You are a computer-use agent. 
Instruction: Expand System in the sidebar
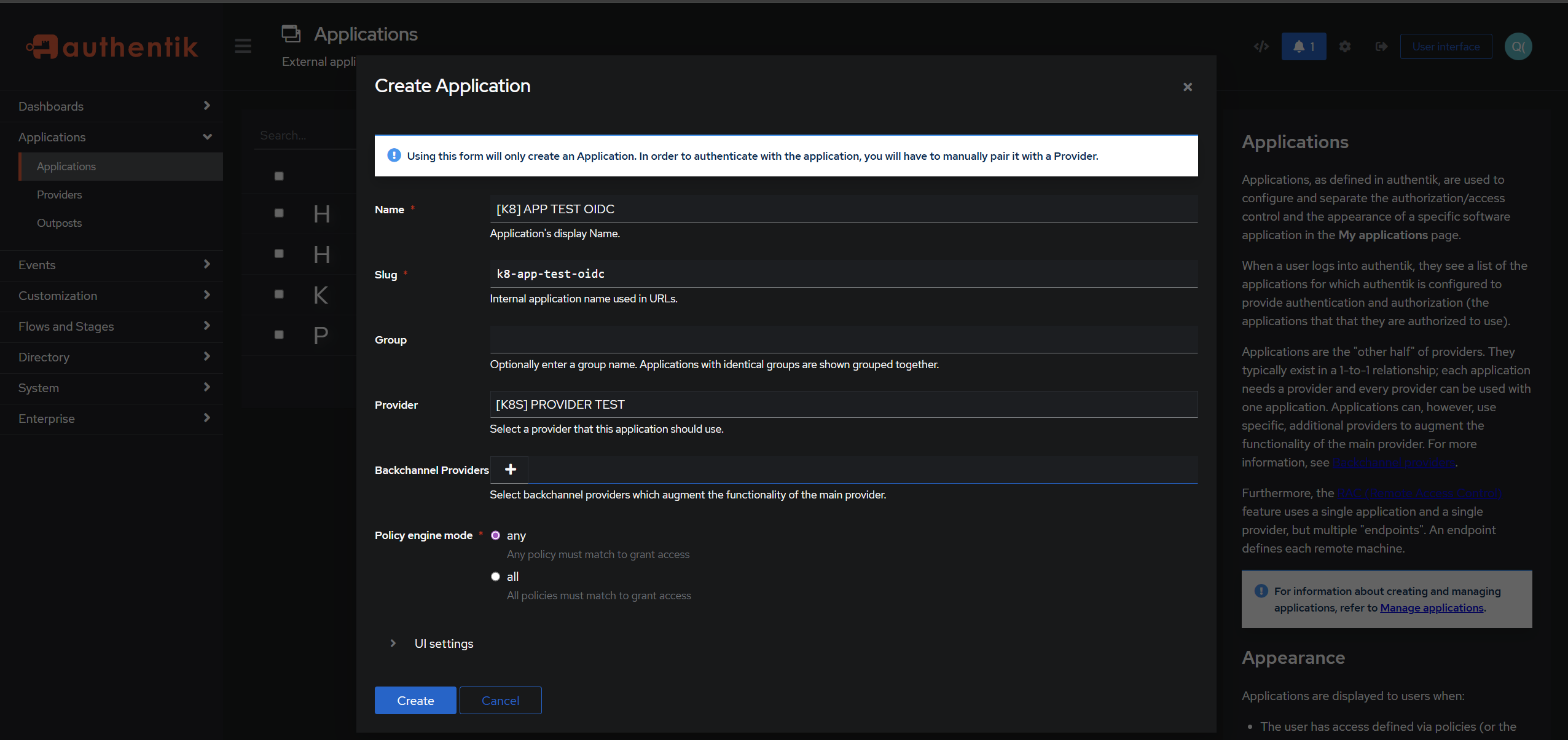pyautogui.click(x=112, y=388)
